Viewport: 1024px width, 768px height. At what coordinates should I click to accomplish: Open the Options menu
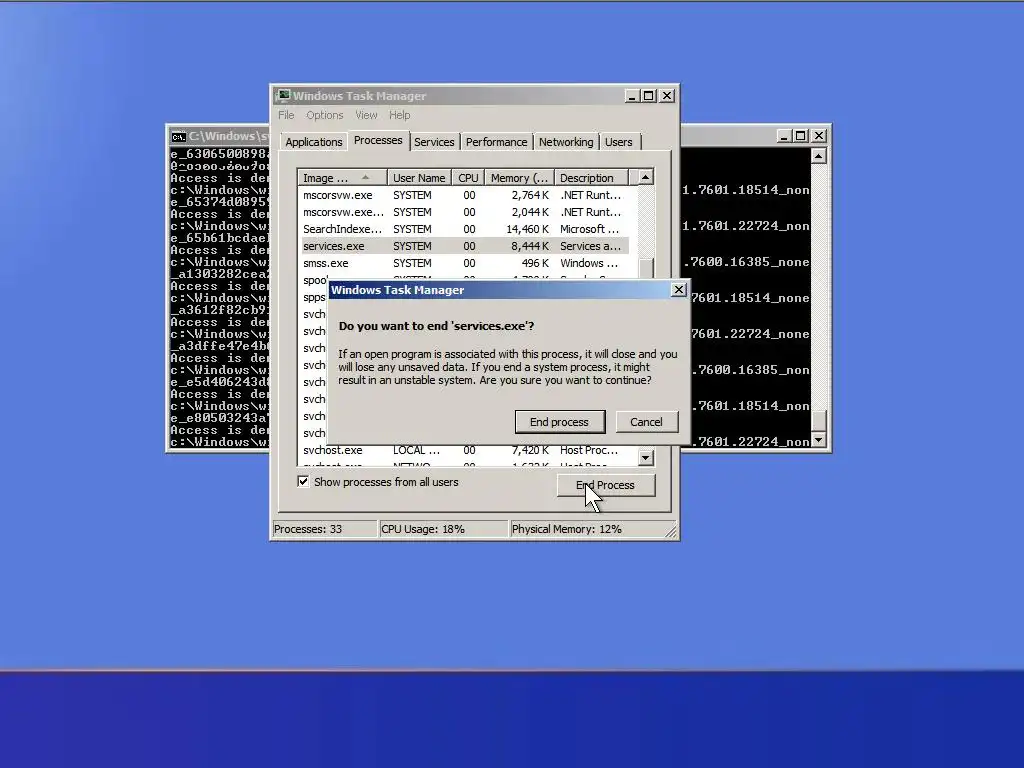(x=325, y=115)
